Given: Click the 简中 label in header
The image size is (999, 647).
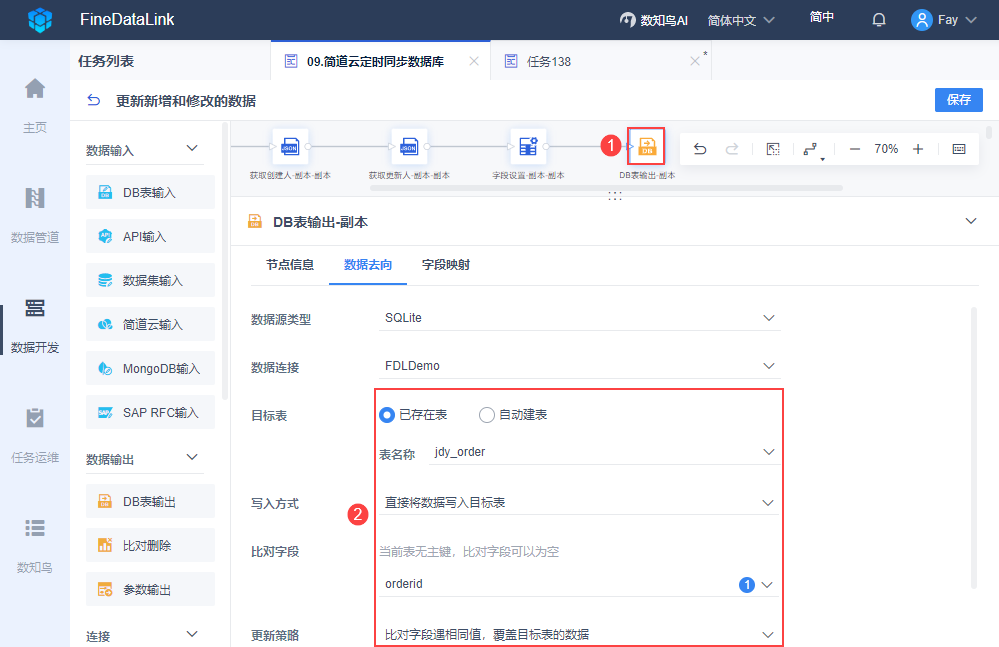Looking at the screenshot, I should pyautogui.click(x=822, y=17).
